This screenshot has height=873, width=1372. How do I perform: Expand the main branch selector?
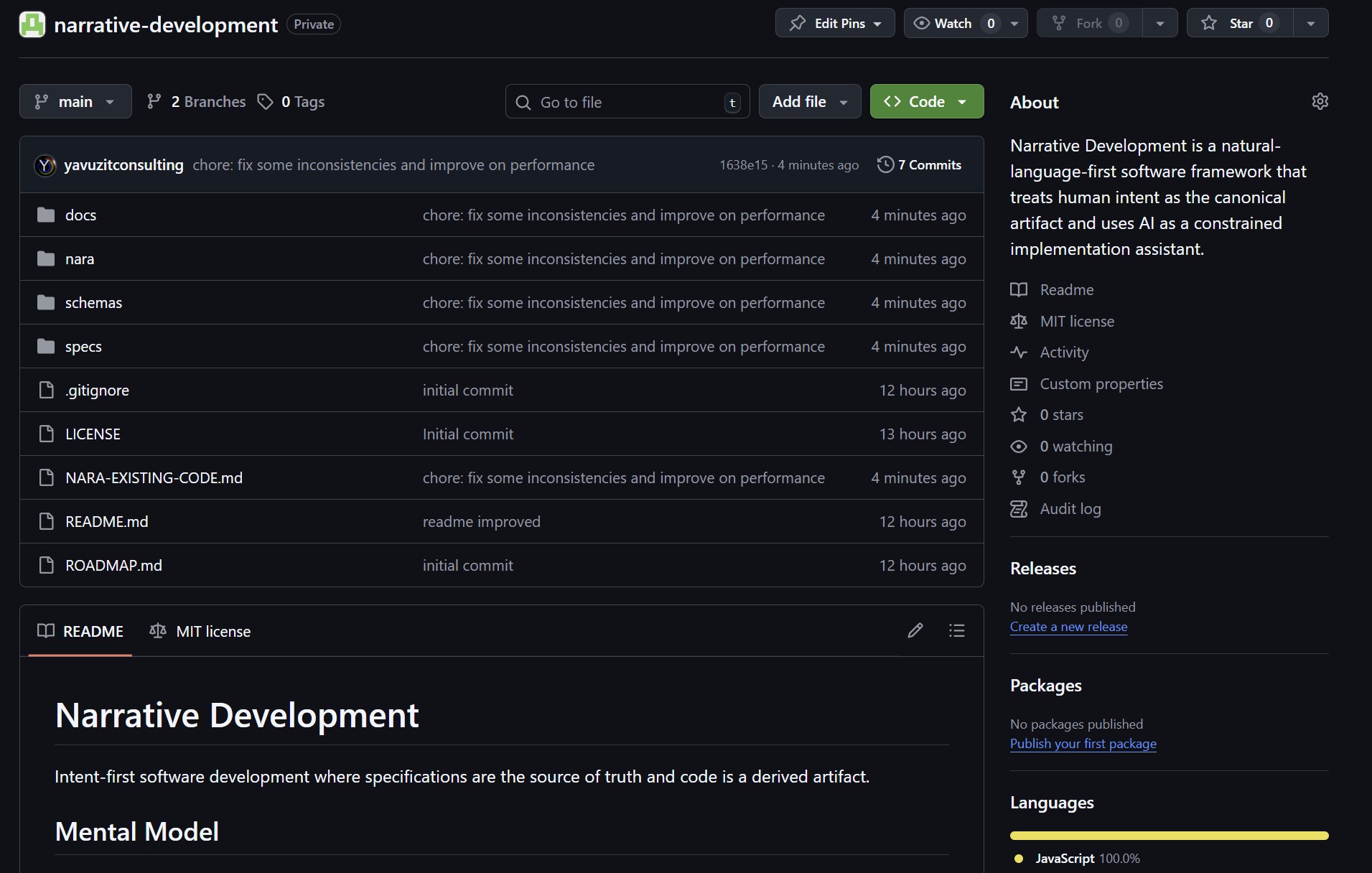pos(75,101)
